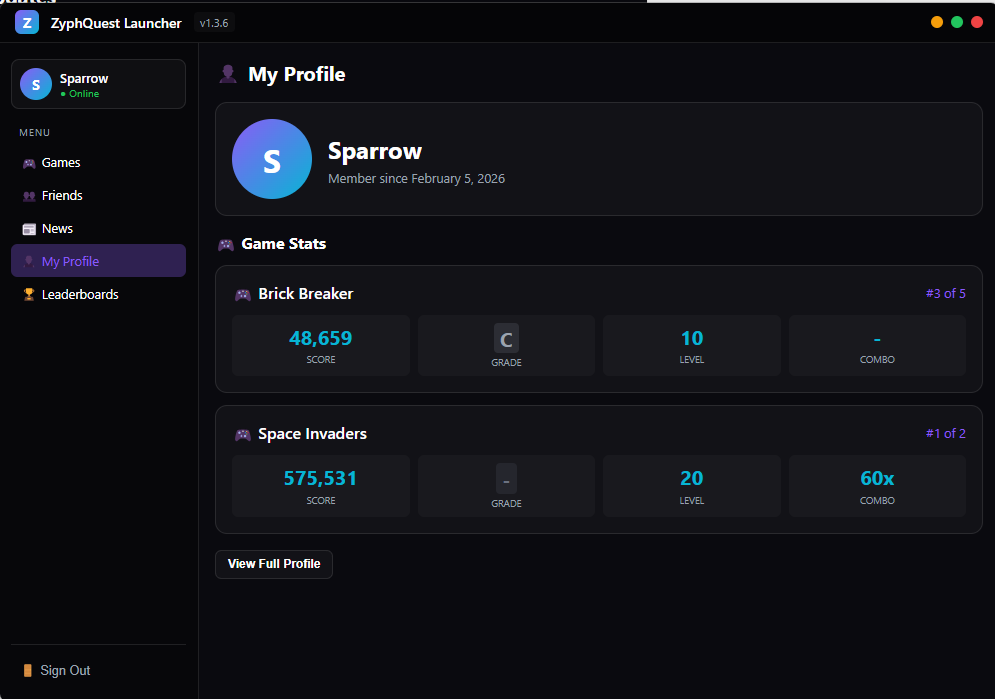Select the Space Invaders 575,531 score tile
995x699 pixels.
point(320,486)
